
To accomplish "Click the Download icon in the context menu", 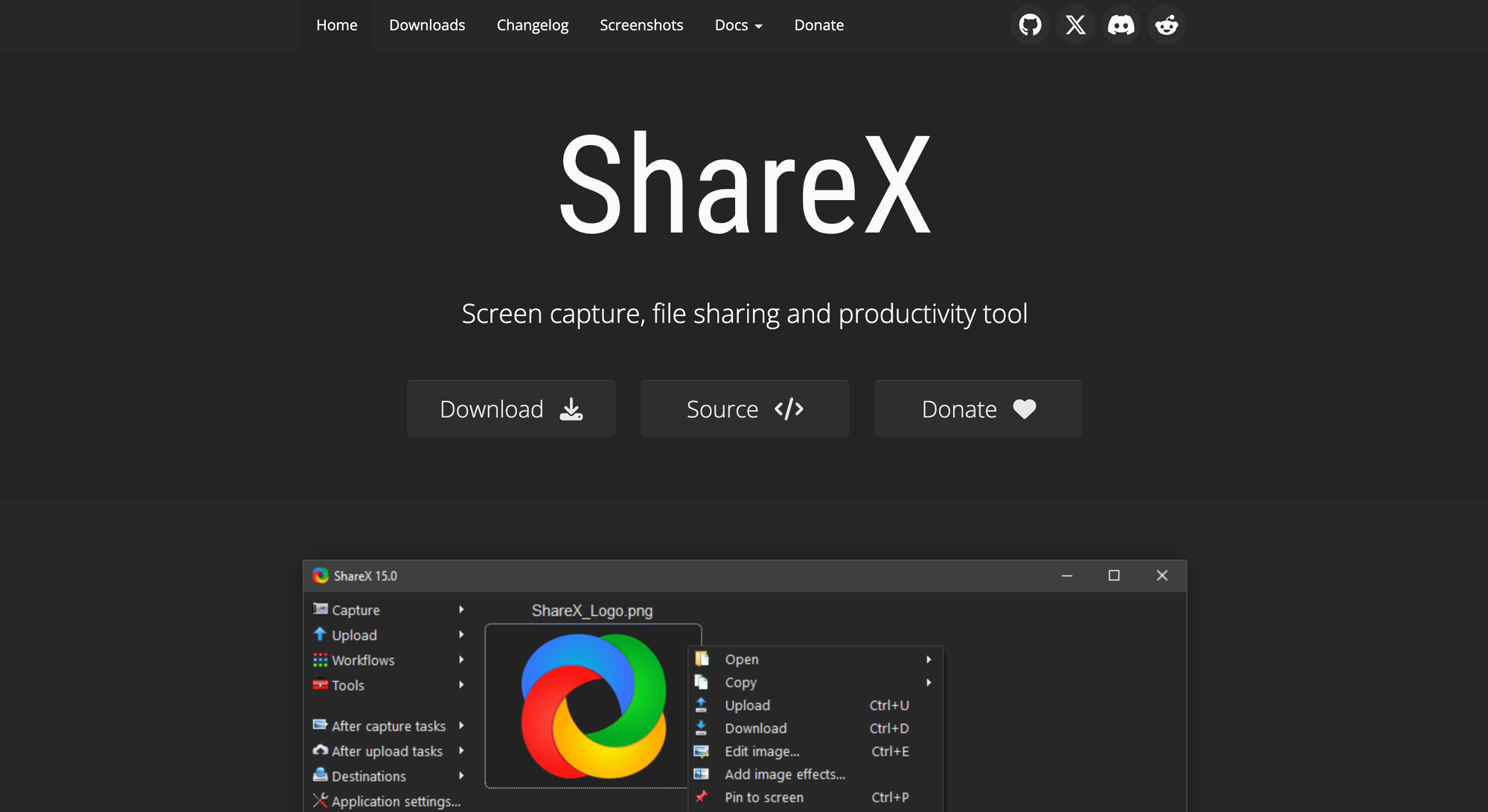I will [x=702, y=728].
